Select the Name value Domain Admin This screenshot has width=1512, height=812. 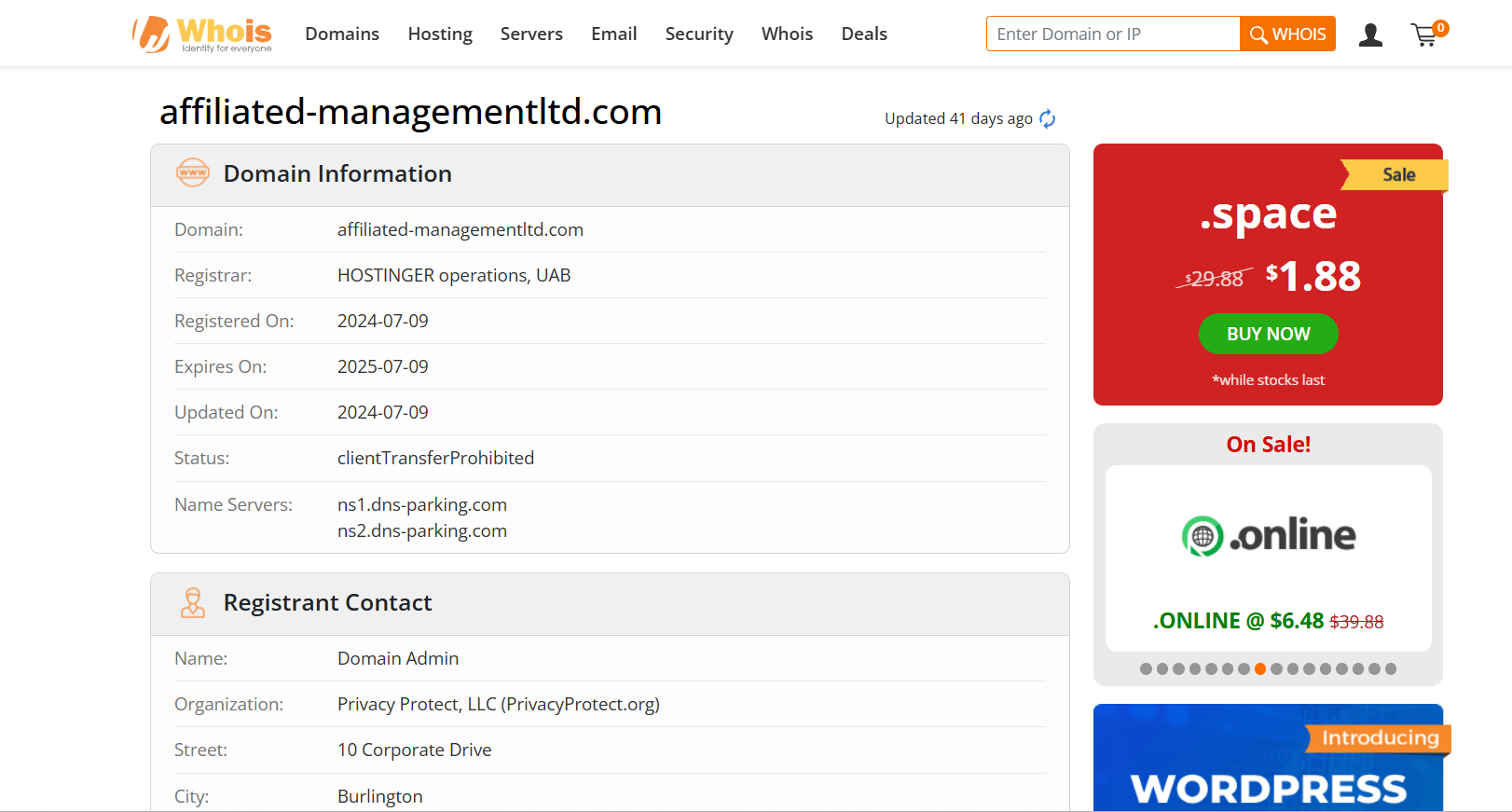click(398, 658)
